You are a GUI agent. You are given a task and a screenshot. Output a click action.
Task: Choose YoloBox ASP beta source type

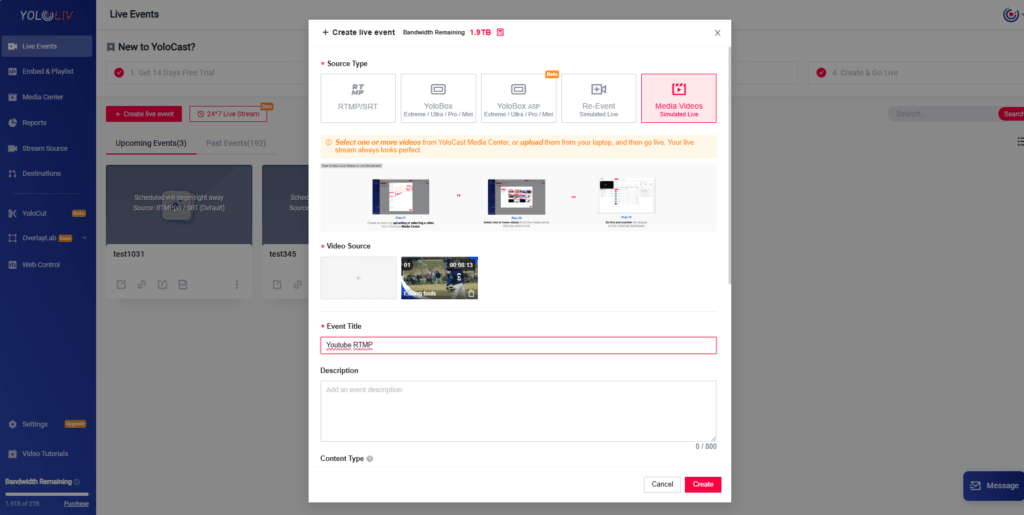click(518, 98)
